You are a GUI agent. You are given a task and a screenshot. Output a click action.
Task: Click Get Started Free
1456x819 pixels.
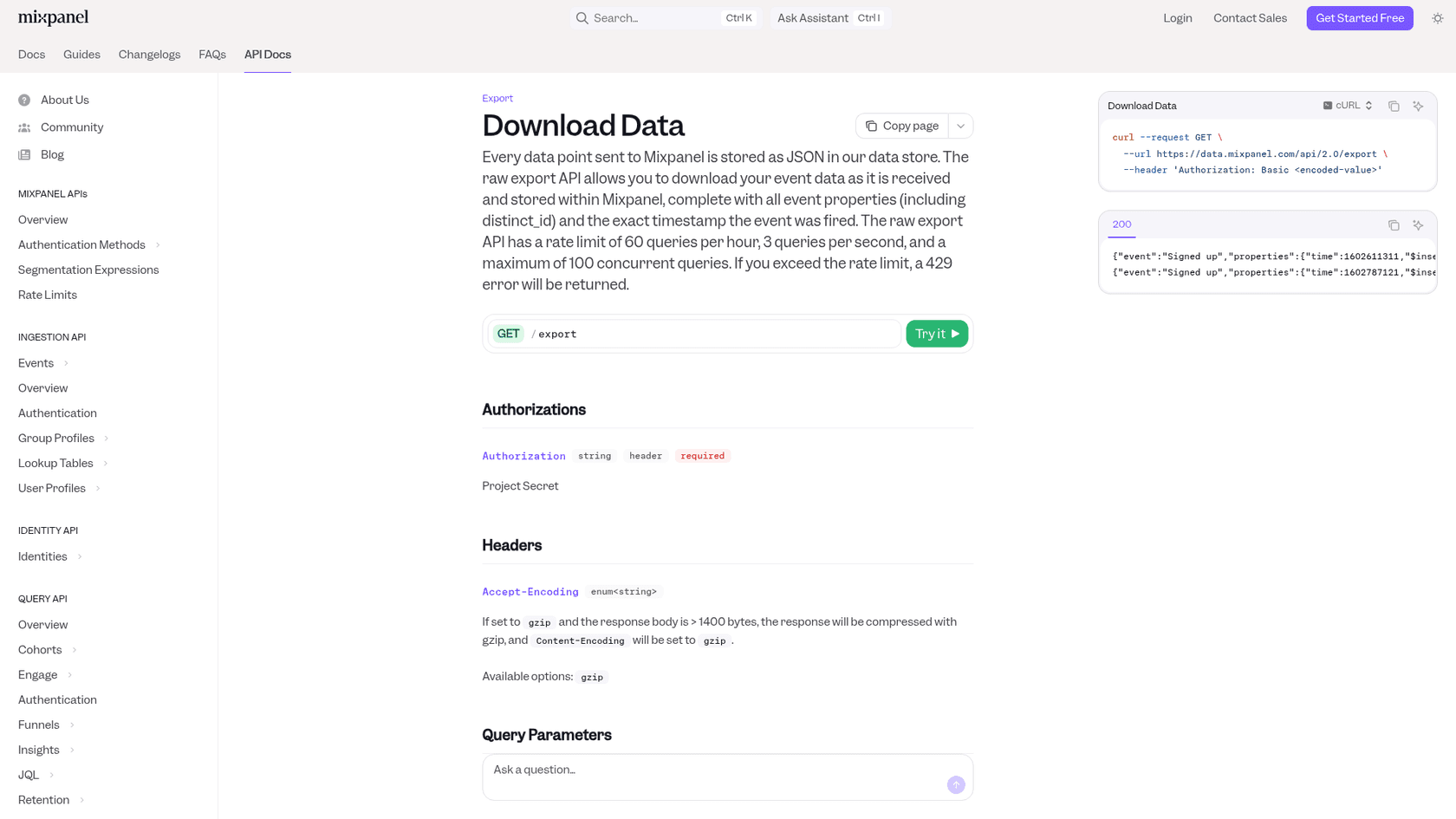(1359, 18)
